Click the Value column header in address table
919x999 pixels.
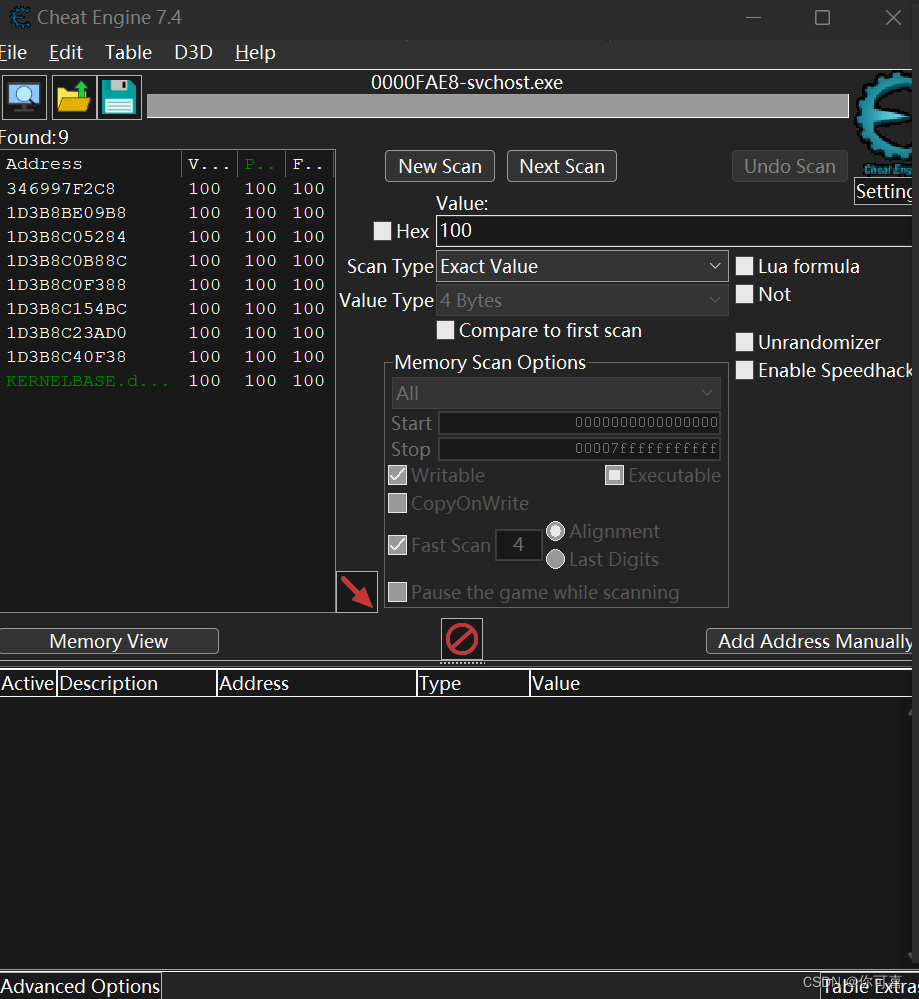tap(721, 683)
